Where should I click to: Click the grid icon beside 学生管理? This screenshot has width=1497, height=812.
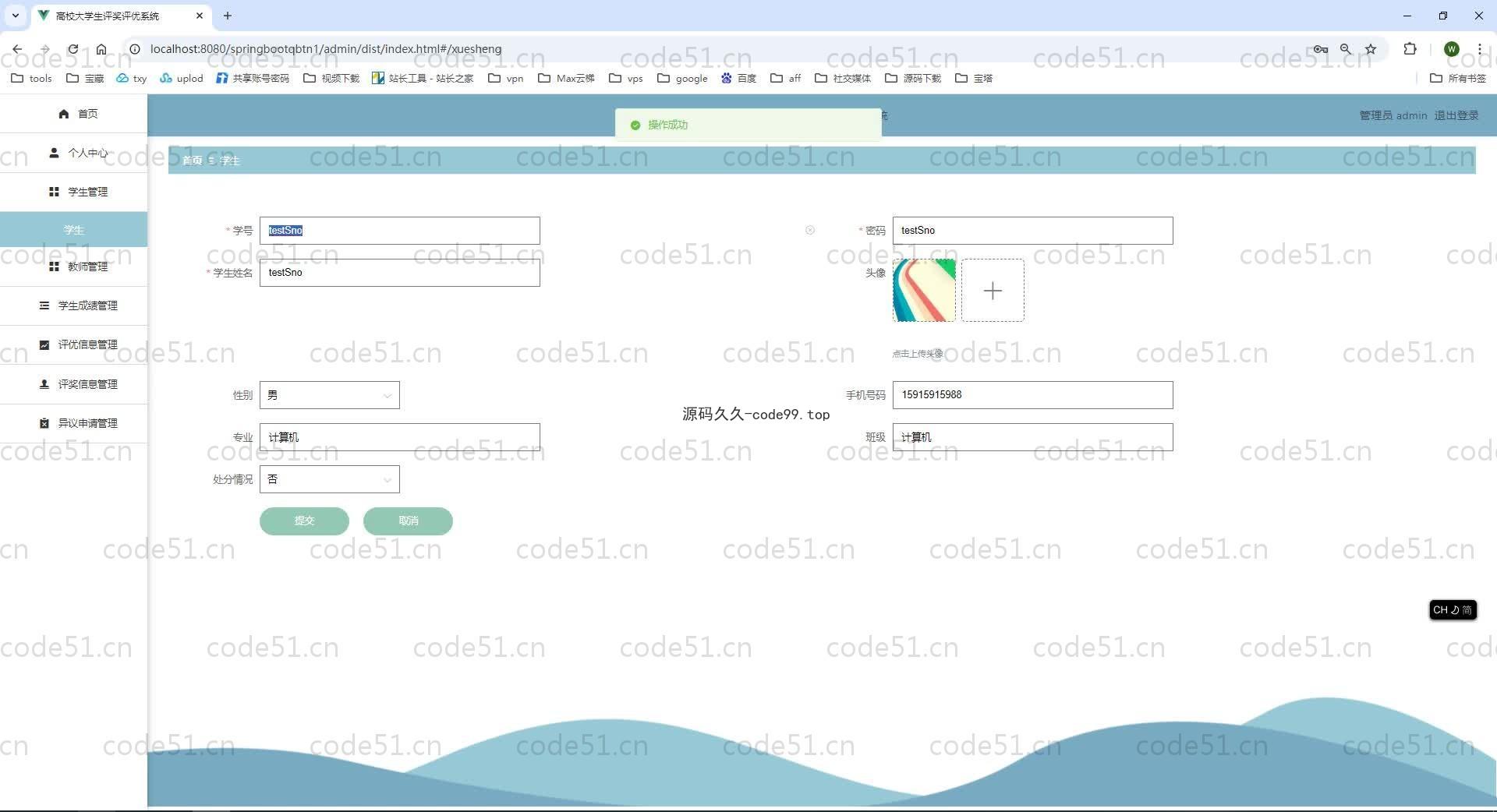click(54, 192)
